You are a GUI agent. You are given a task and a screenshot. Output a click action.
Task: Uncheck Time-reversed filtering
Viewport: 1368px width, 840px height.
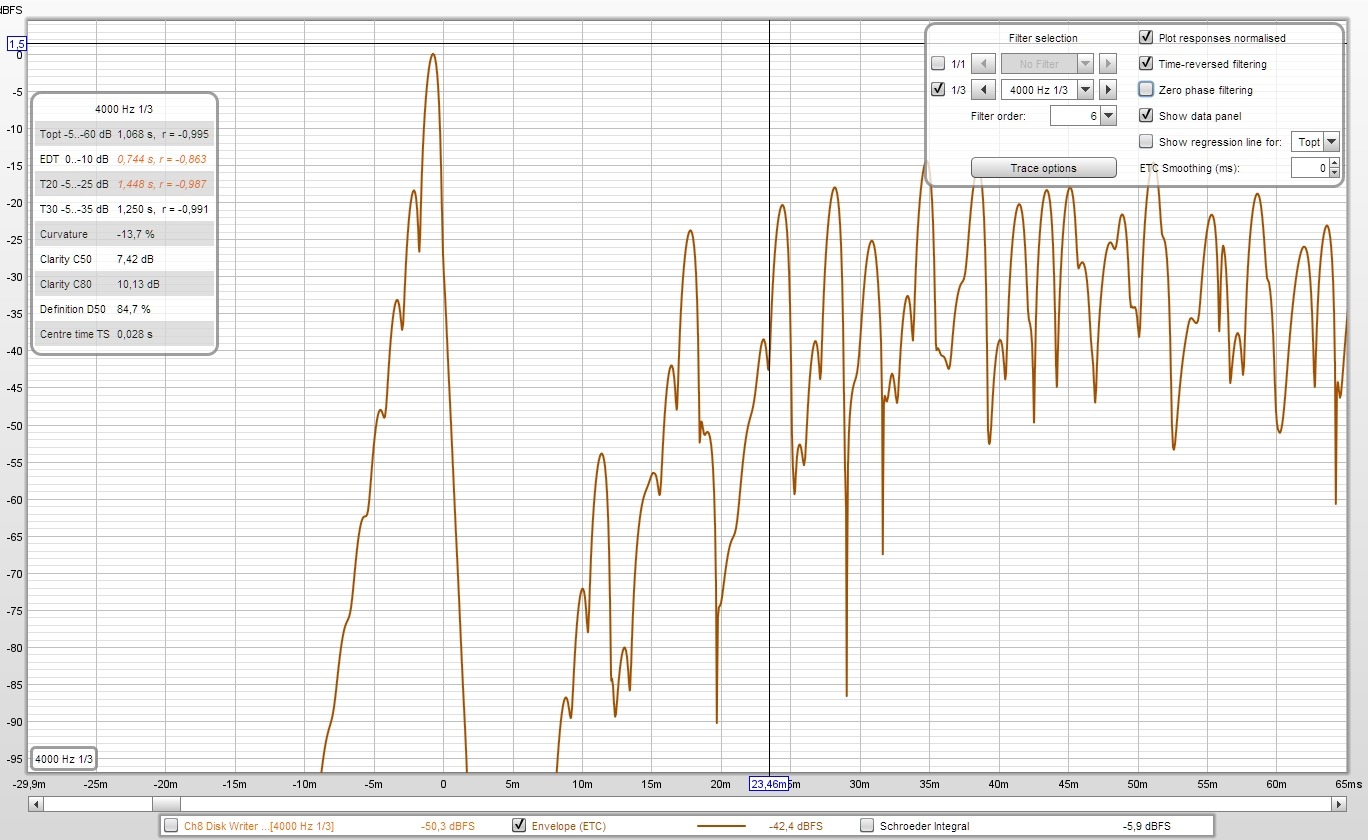(x=1146, y=64)
